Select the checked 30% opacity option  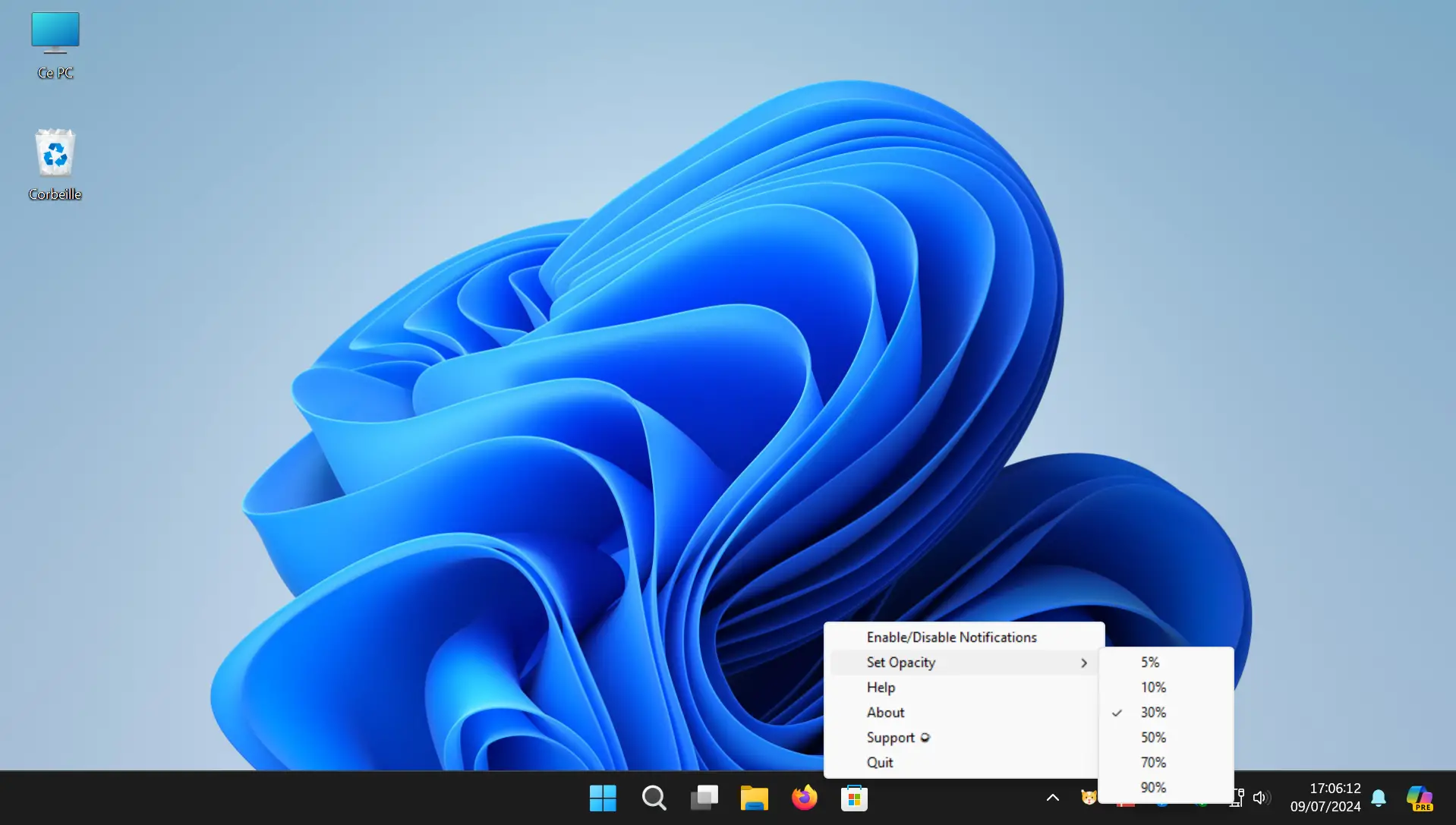[x=1166, y=713]
